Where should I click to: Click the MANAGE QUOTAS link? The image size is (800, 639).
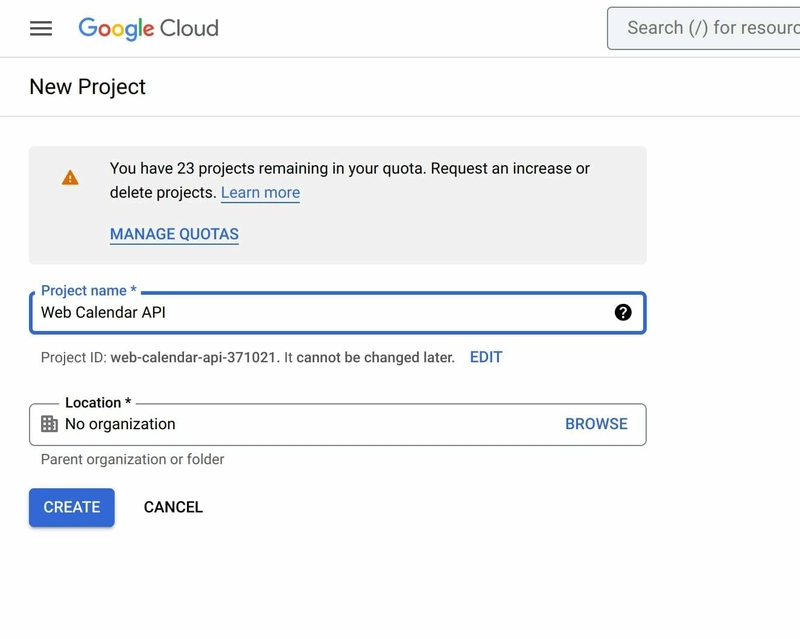coord(174,235)
